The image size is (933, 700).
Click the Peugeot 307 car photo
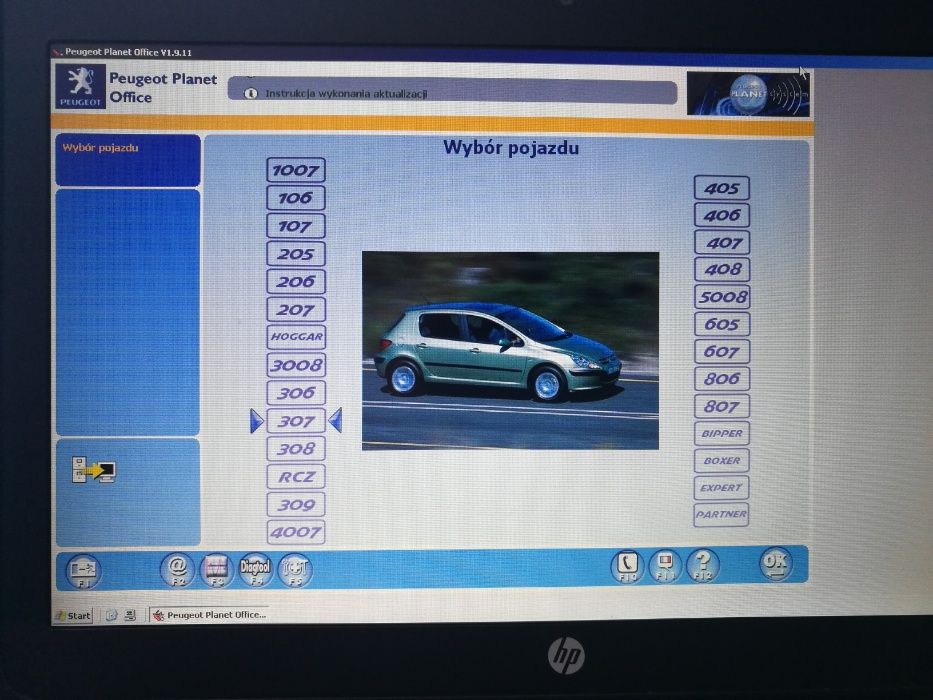click(510, 351)
